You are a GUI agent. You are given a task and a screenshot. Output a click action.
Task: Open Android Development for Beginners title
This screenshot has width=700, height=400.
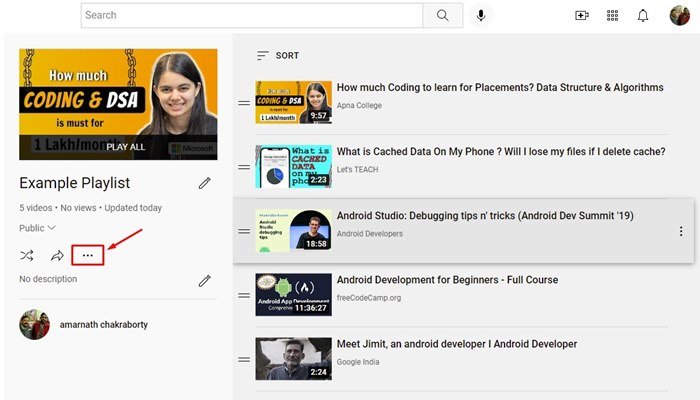(447, 280)
